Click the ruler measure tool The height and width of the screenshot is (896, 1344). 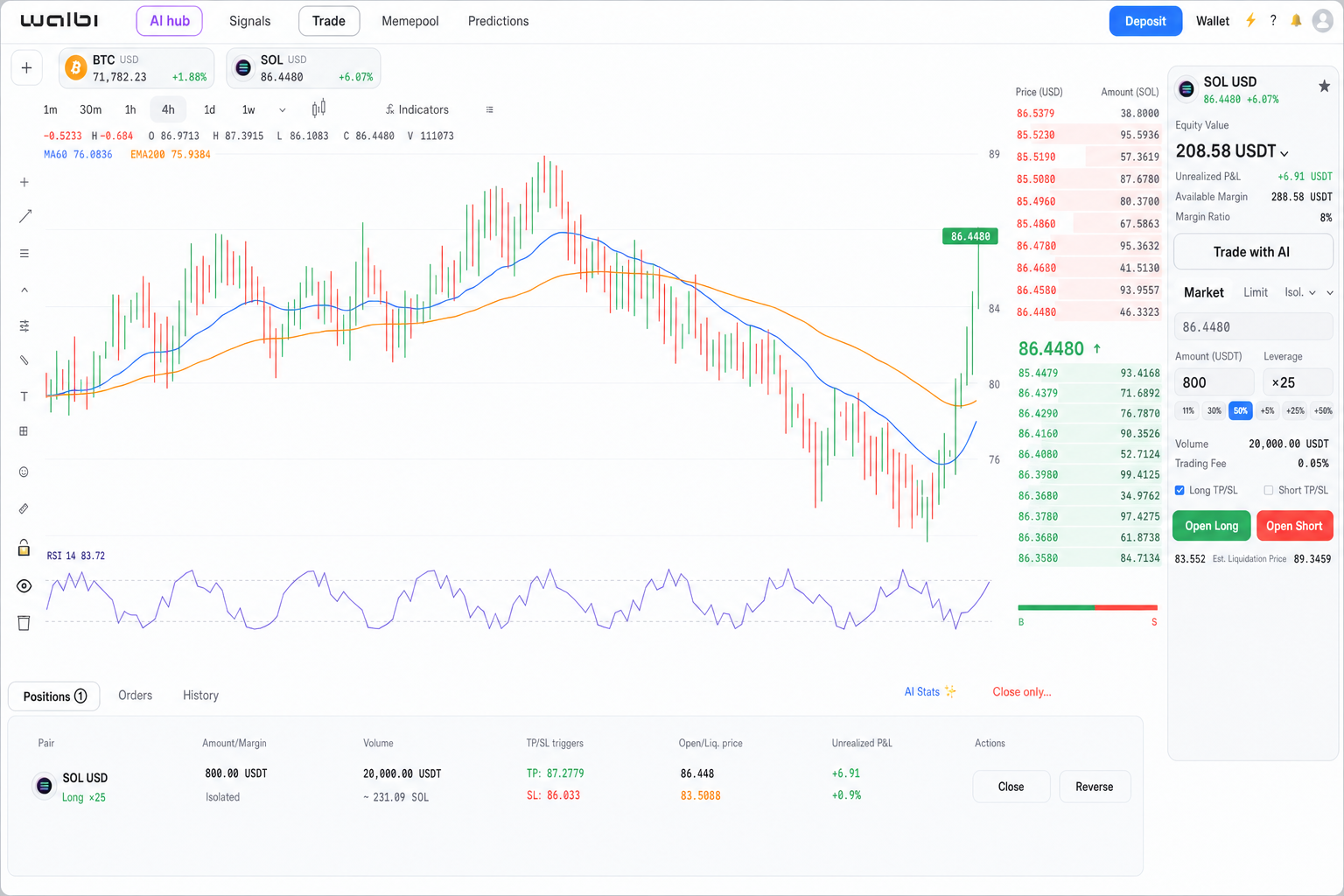point(24,508)
